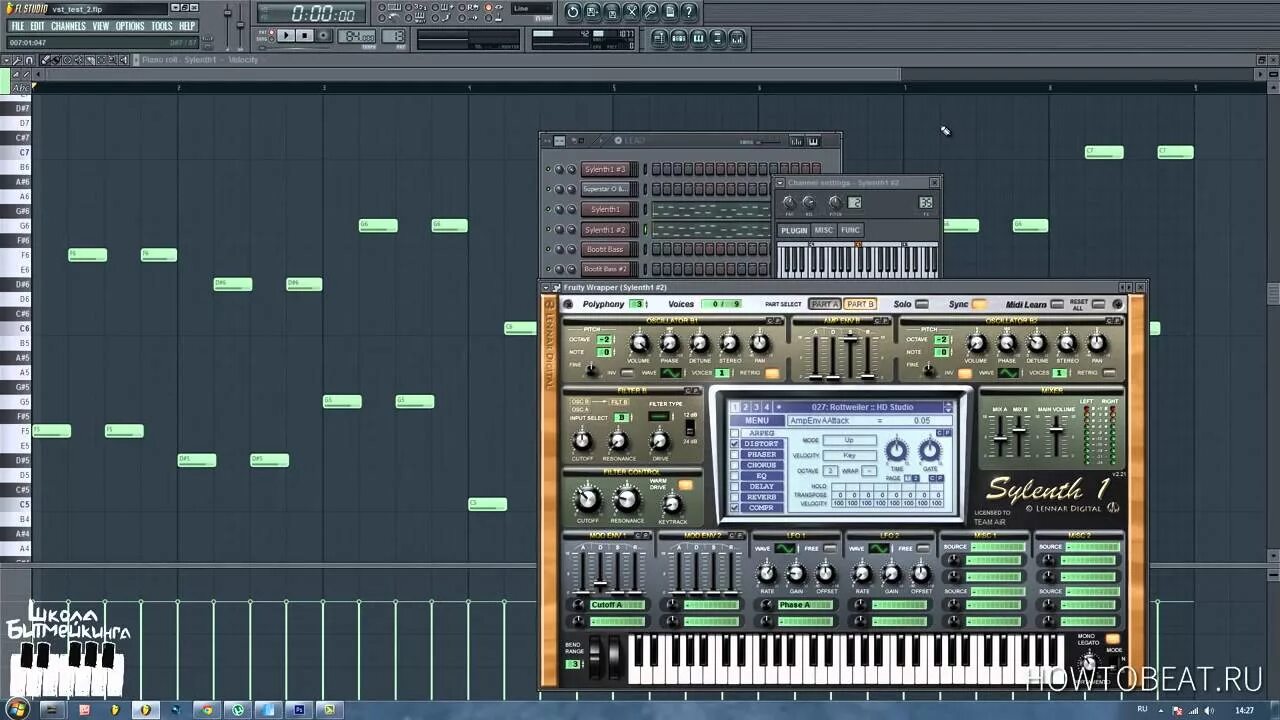This screenshot has height=720, width=1280.
Task: Toggle the Solo button in Sylenth1
Action: coord(922,304)
